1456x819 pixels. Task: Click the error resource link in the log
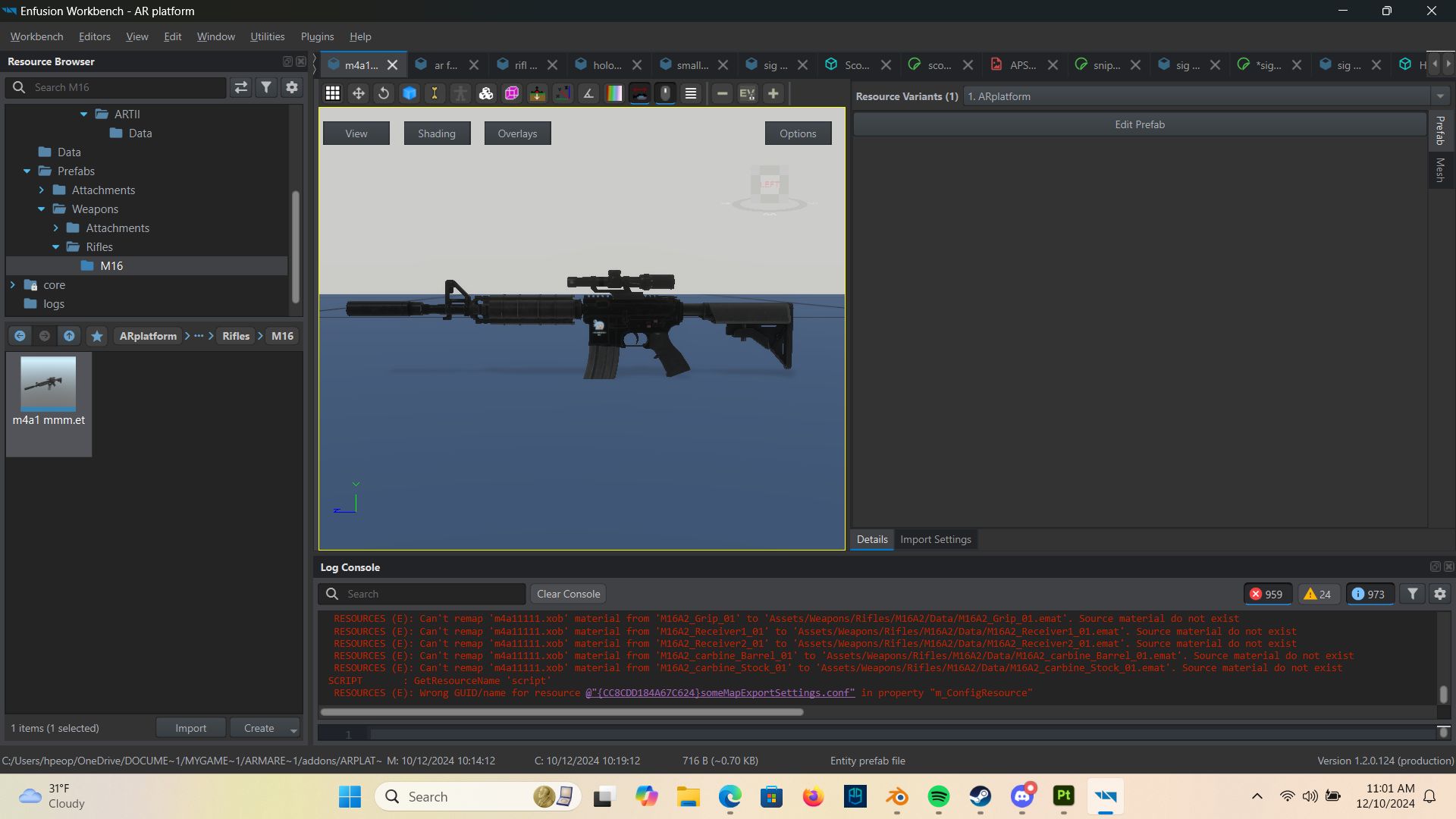click(x=719, y=692)
